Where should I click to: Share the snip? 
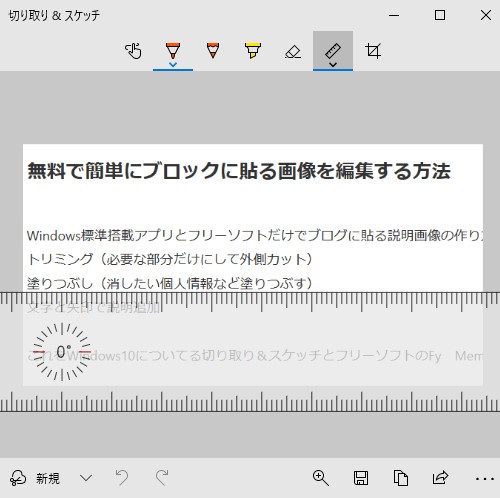point(440,478)
